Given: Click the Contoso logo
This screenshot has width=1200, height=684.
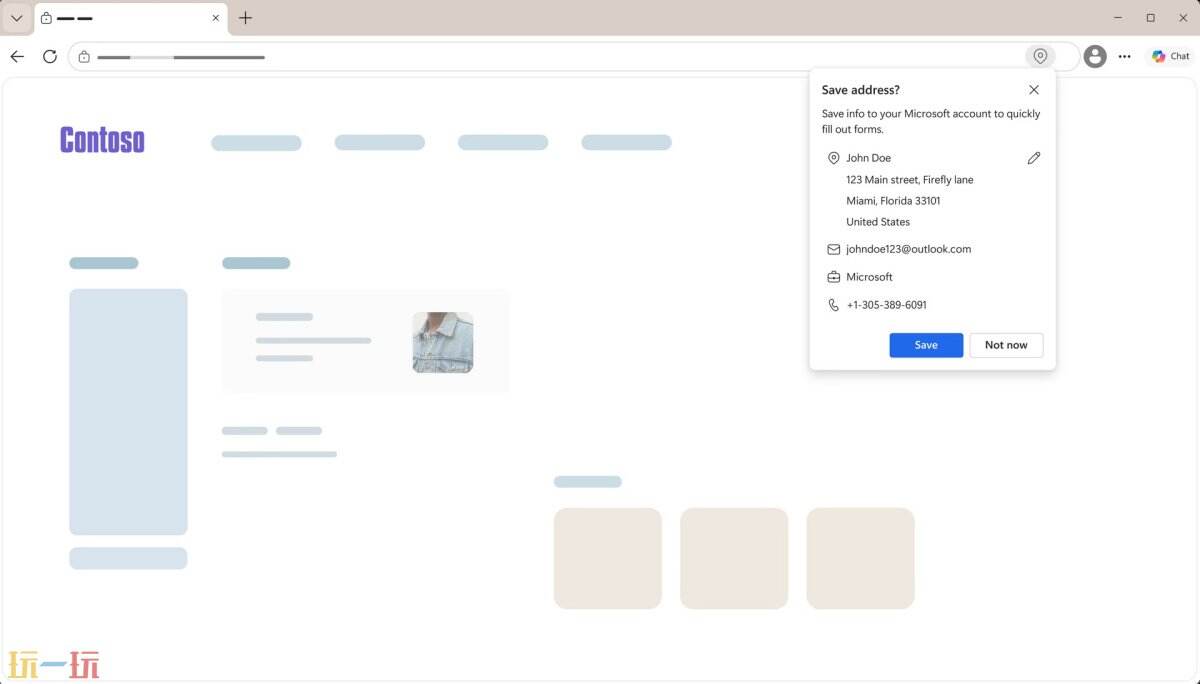Looking at the screenshot, I should click(102, 140).
